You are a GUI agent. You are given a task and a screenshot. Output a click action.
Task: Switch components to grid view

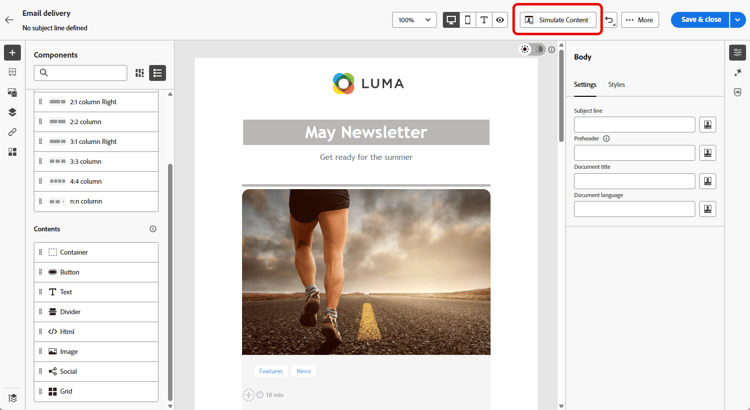pyautogui.click(x=140, y=73)
